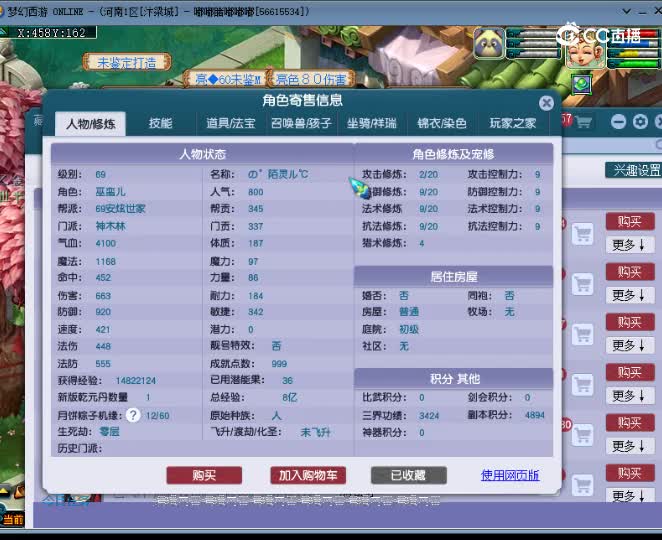Click the third 购买 button in the listing behind
The image size is (662, 540).
point(630,322)
